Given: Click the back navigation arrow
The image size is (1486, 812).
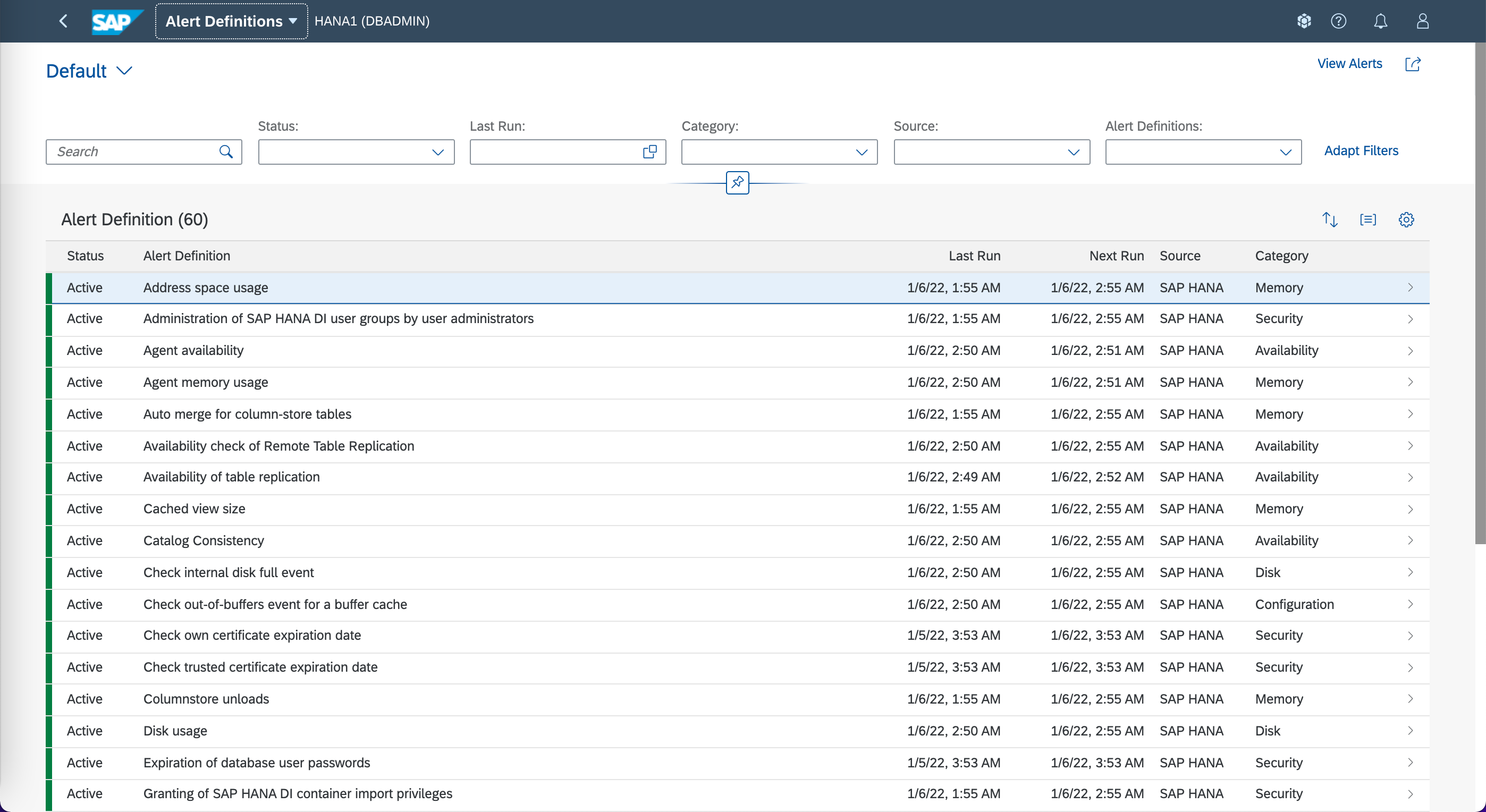Looking at the screenshot, I should coord(63,21).
